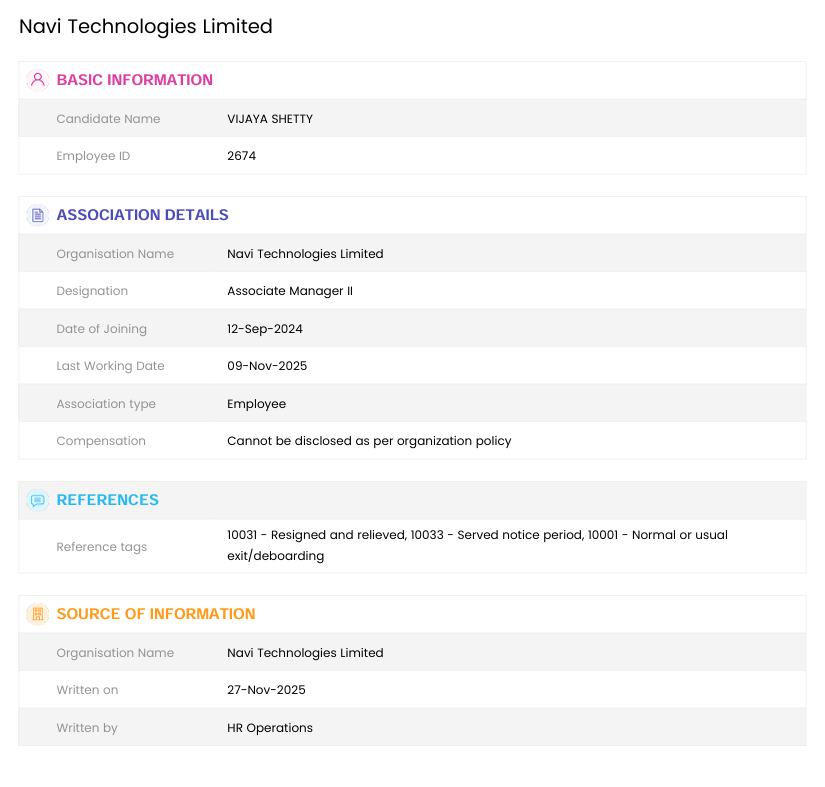Click the Date of Joining field label
This screenshot has width=825, height=787.
click(x=101, y=329)
